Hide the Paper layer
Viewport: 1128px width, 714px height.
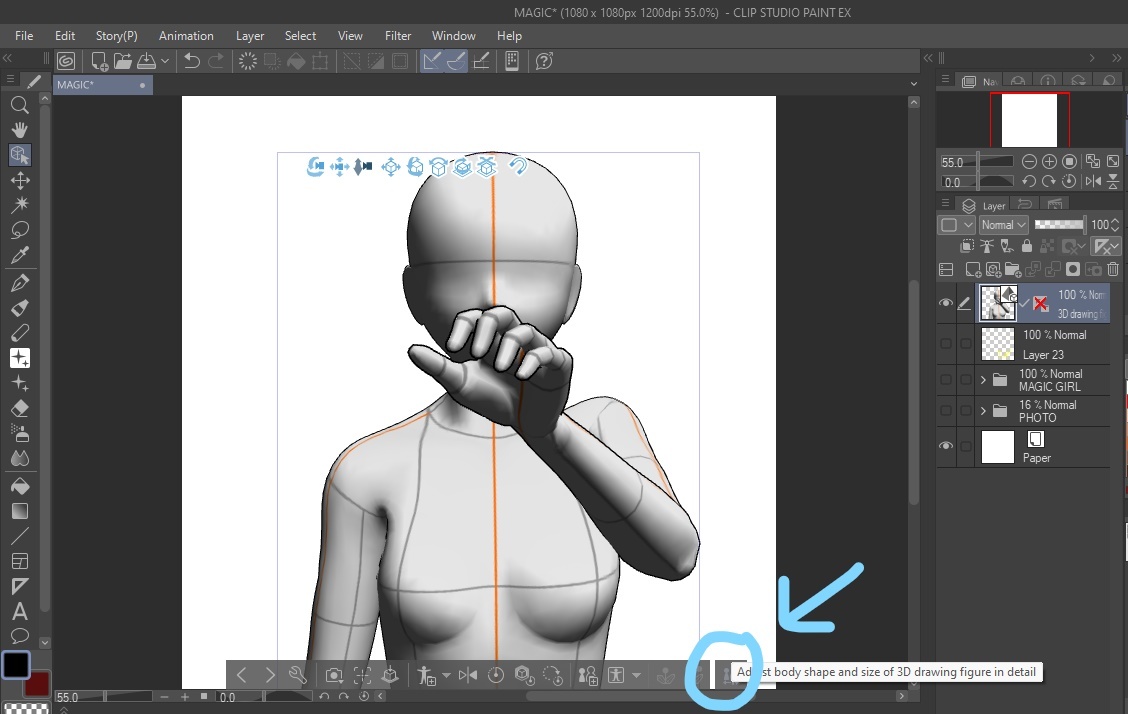tap(946, 446)
